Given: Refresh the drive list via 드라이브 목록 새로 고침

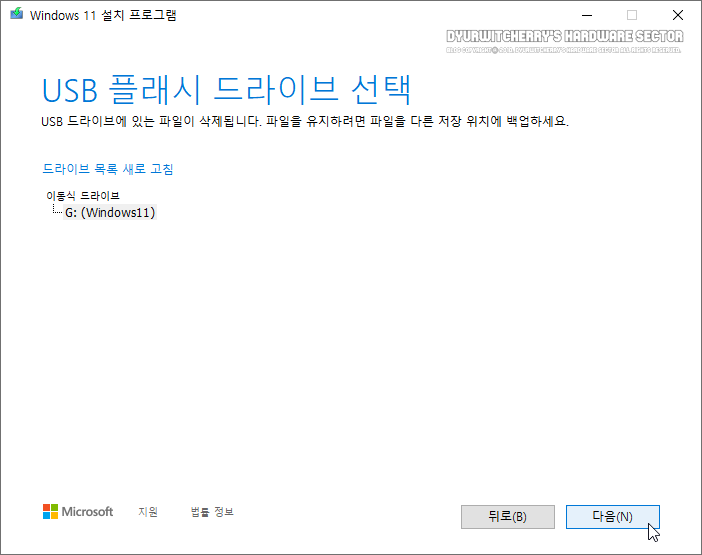Looking at the screenshot, I should coord(107,169).
